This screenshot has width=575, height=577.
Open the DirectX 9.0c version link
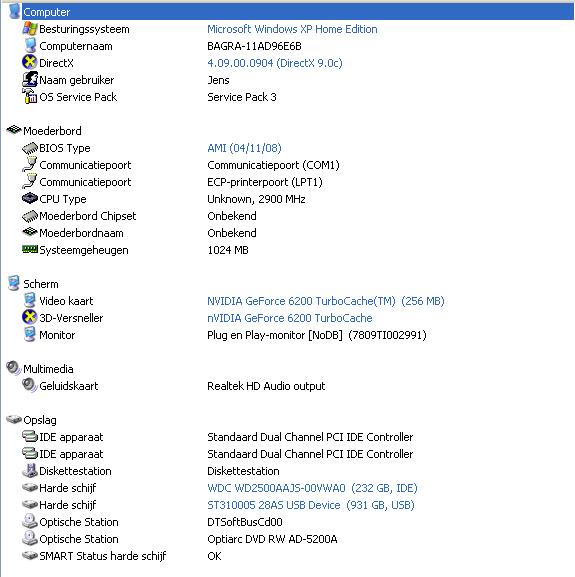click(275, 63)
